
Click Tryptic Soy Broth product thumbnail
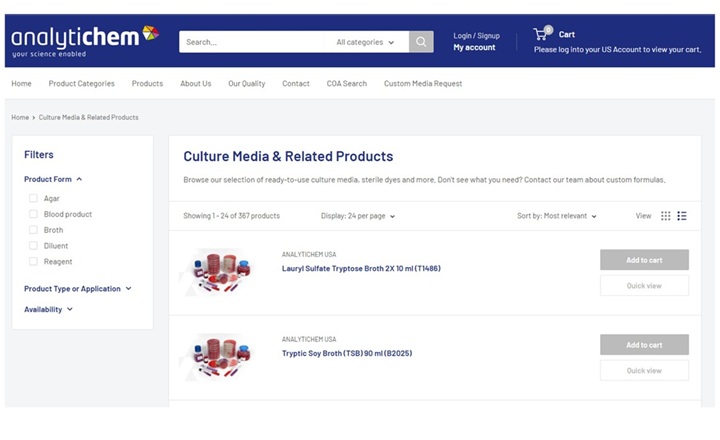(x=218, y=357)
